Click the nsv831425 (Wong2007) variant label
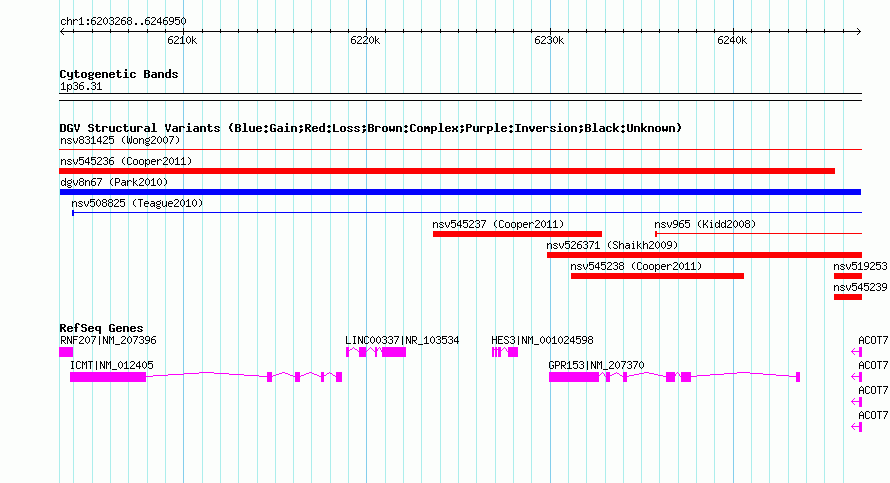This screenshot has height=483, width=890. (120, 140)
